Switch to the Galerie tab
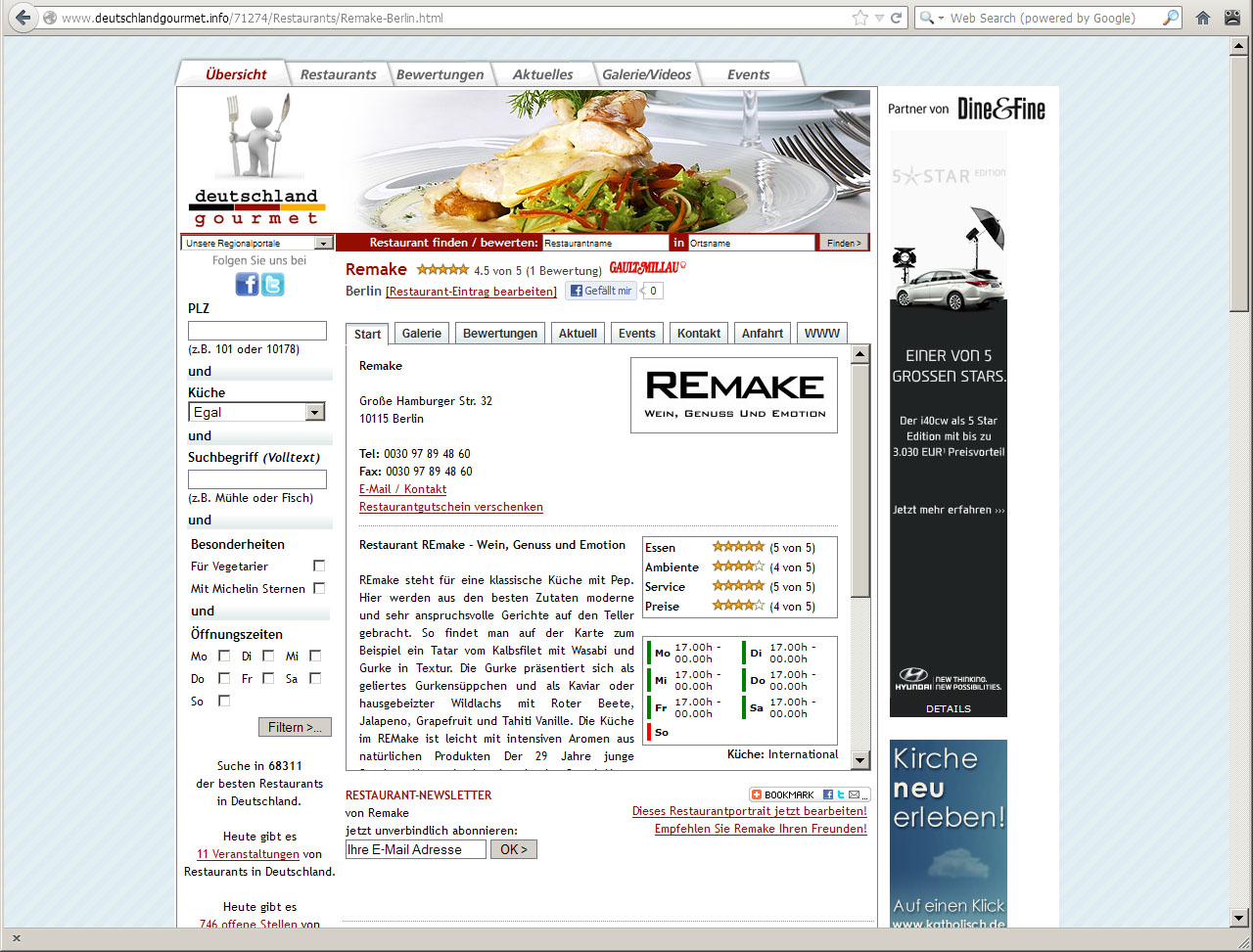Viewport: 1253px width, 952px height. (421, 334)
